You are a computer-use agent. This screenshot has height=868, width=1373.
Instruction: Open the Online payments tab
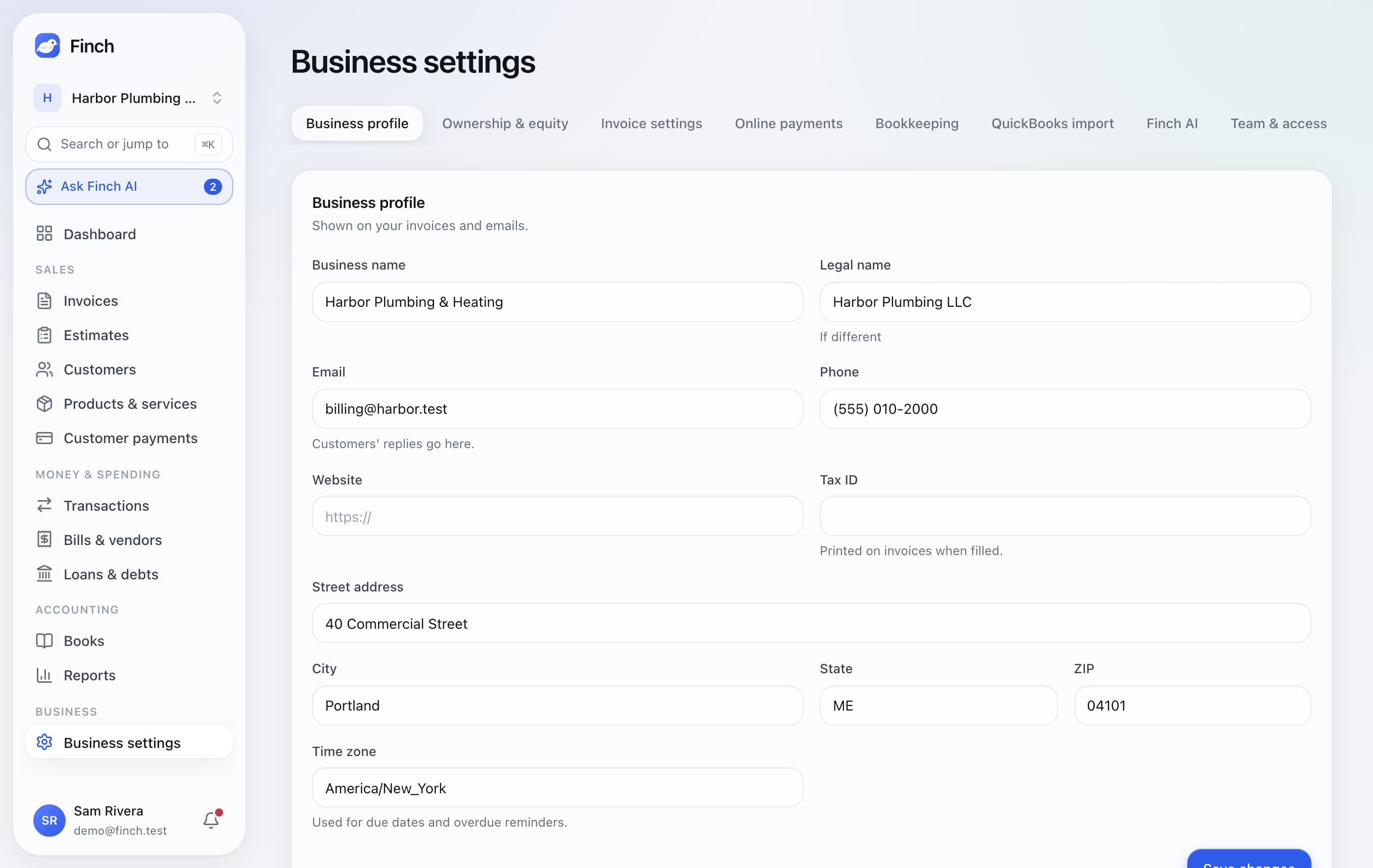point(788,124)
